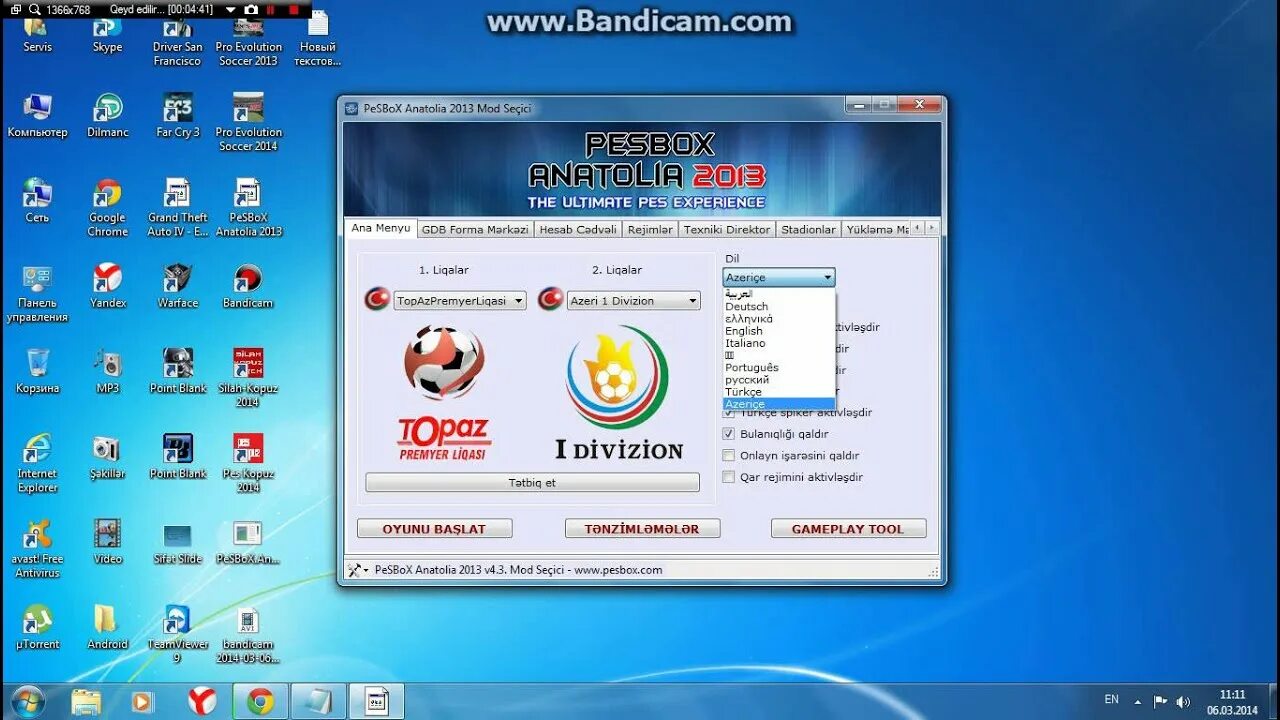Open the Rejimlər tab
Screen dimensions: 1280x720
(650, 229)
